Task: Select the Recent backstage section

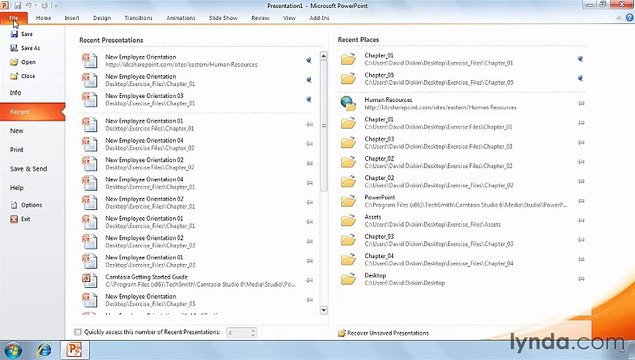Action: point(32,112)
